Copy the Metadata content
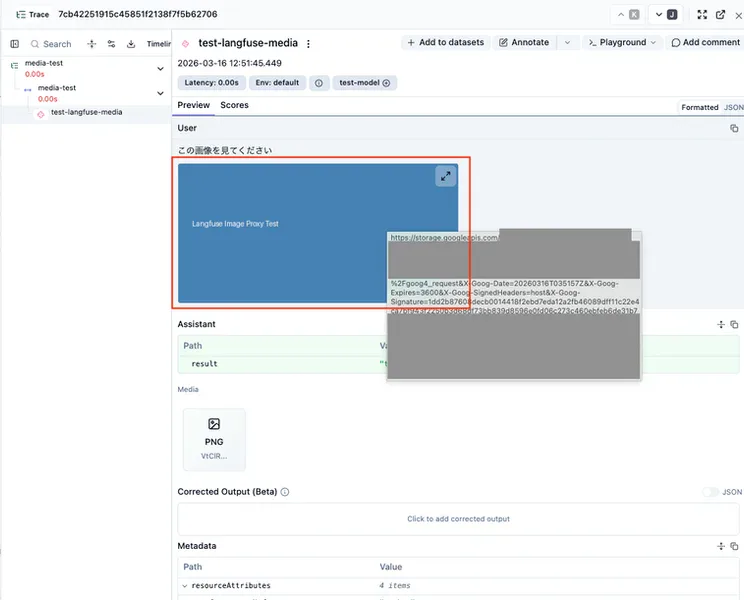This screenshot has width=744, height=600. [734, 546]
